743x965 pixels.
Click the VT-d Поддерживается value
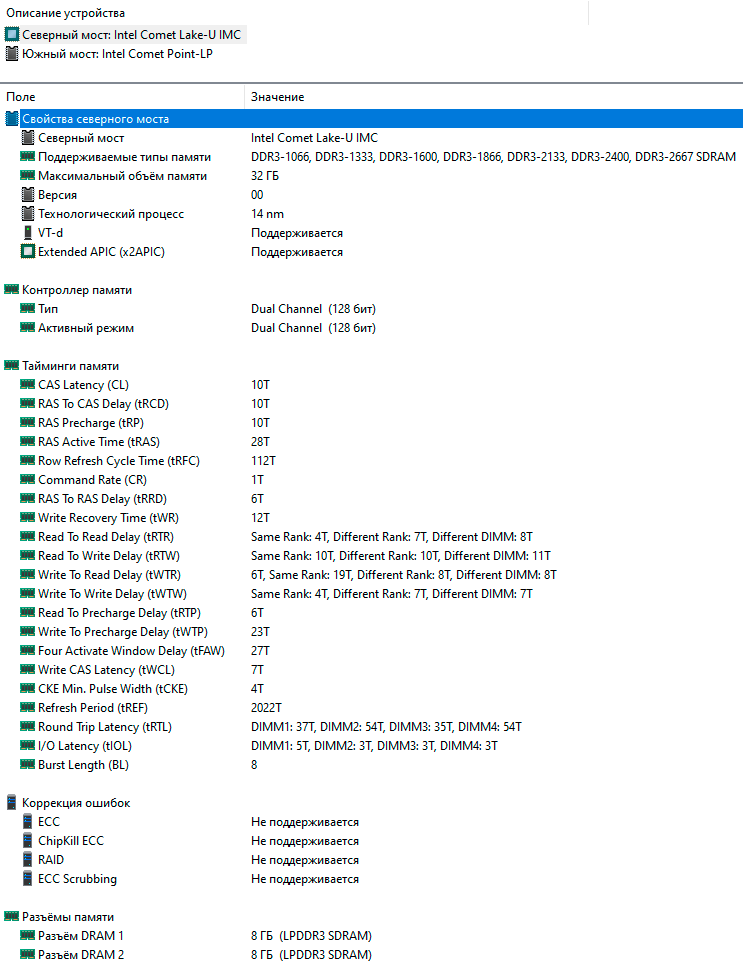[297, 233]
